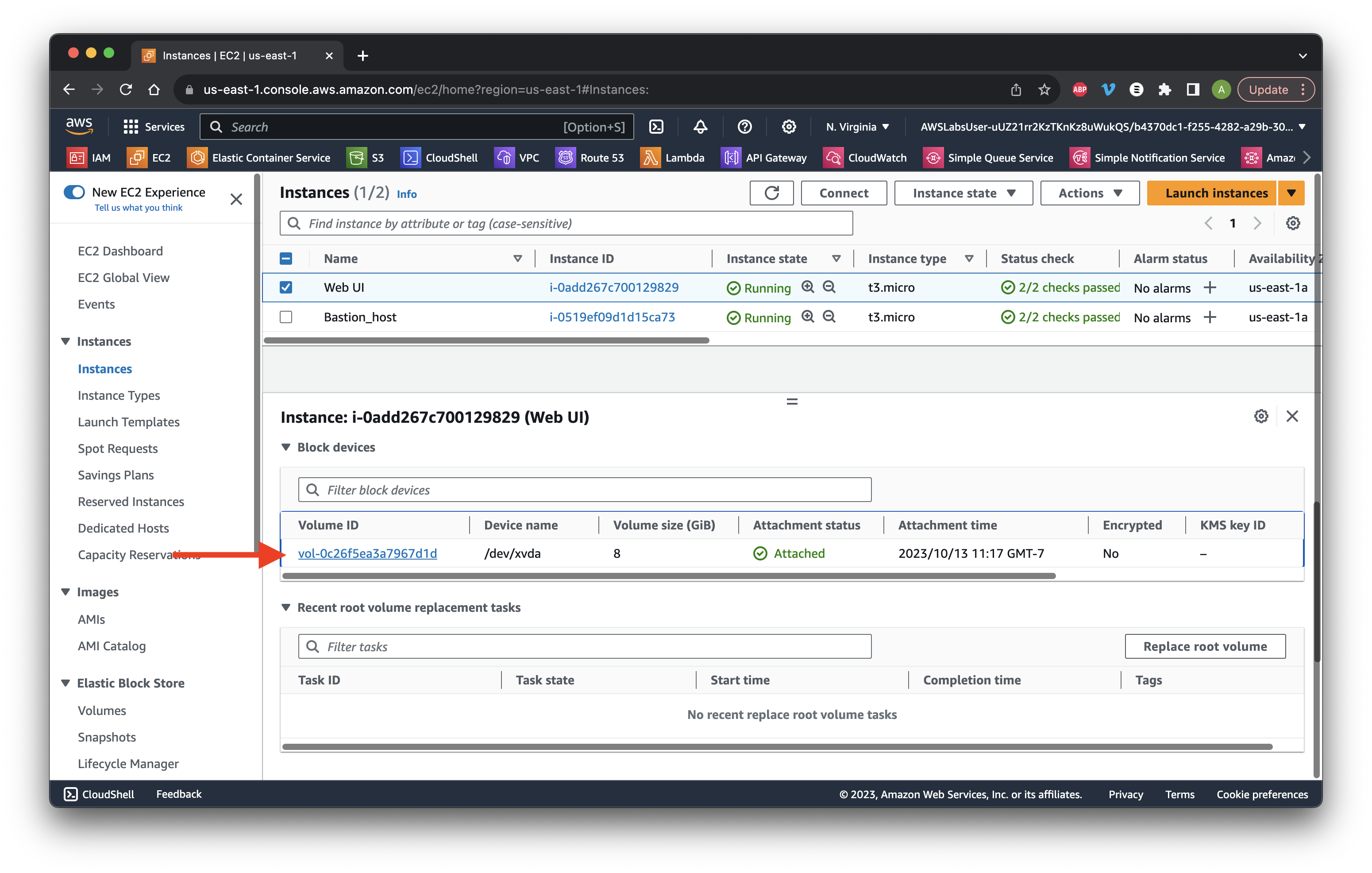Close the Web UI instance details panel
This screenshot has width=1372, height=873.
1292,417
